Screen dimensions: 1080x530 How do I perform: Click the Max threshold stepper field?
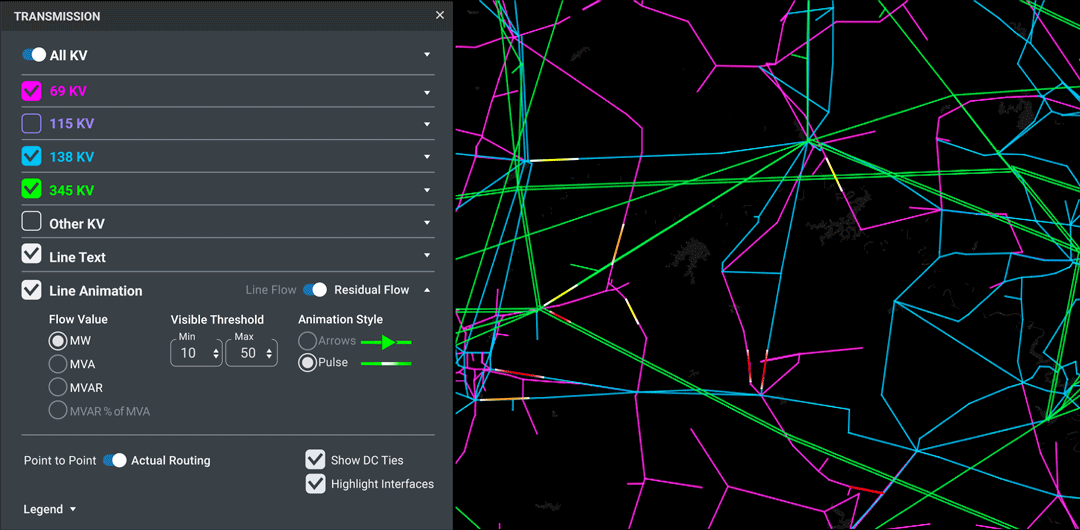point(250,353)
